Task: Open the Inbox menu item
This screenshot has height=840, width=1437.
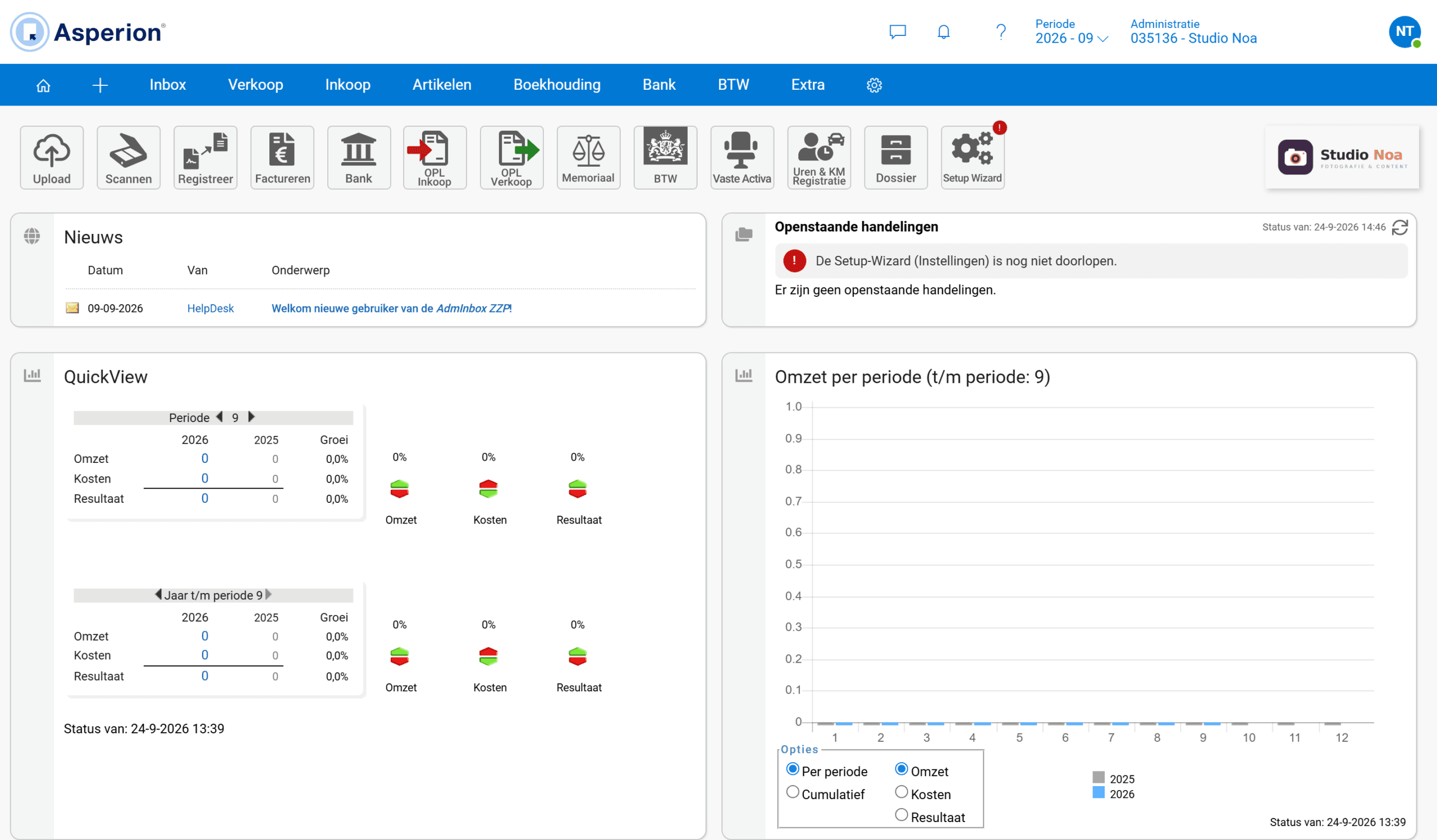Action: click(168, 85)
